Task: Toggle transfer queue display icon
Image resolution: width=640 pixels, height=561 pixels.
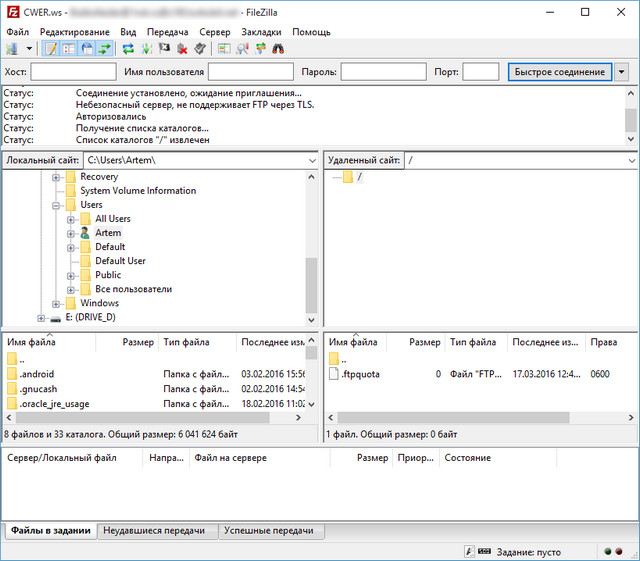Action: [104, 48]
